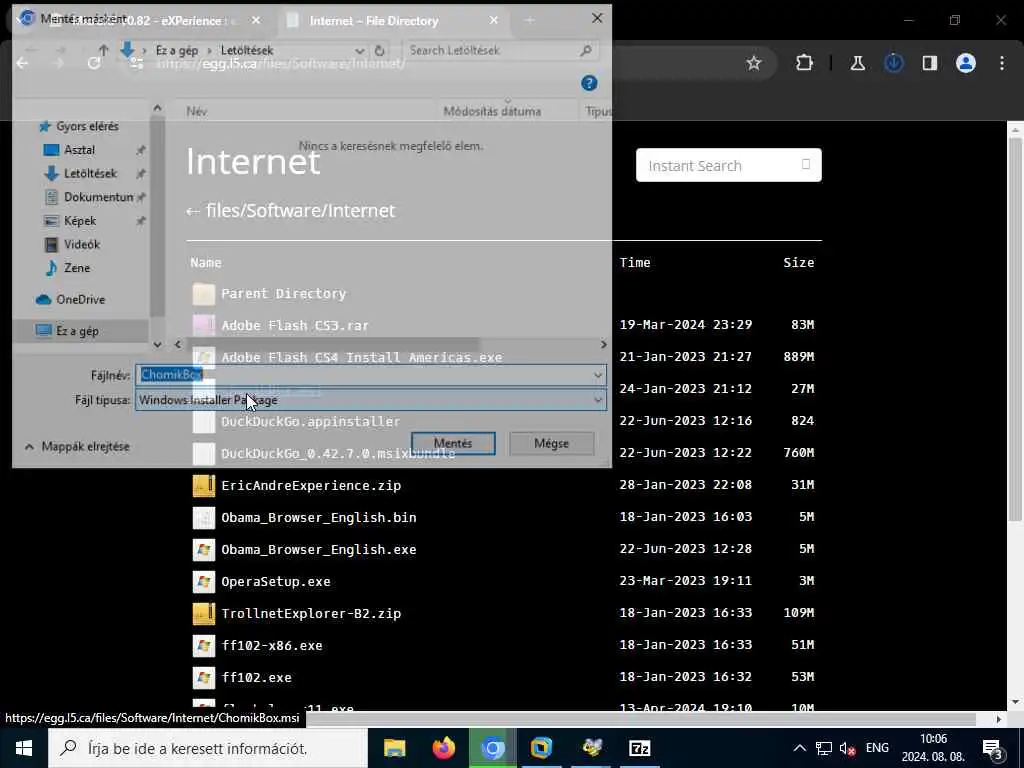Select Asztal in the quick access sidebar

[x=79, y=150]
